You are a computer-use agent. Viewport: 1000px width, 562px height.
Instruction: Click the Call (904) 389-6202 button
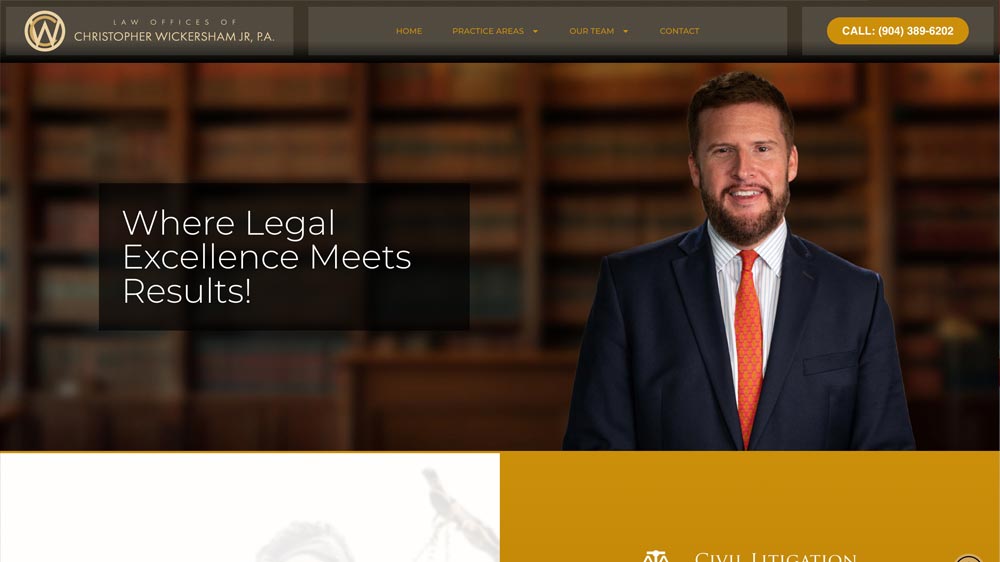point(897,31)
